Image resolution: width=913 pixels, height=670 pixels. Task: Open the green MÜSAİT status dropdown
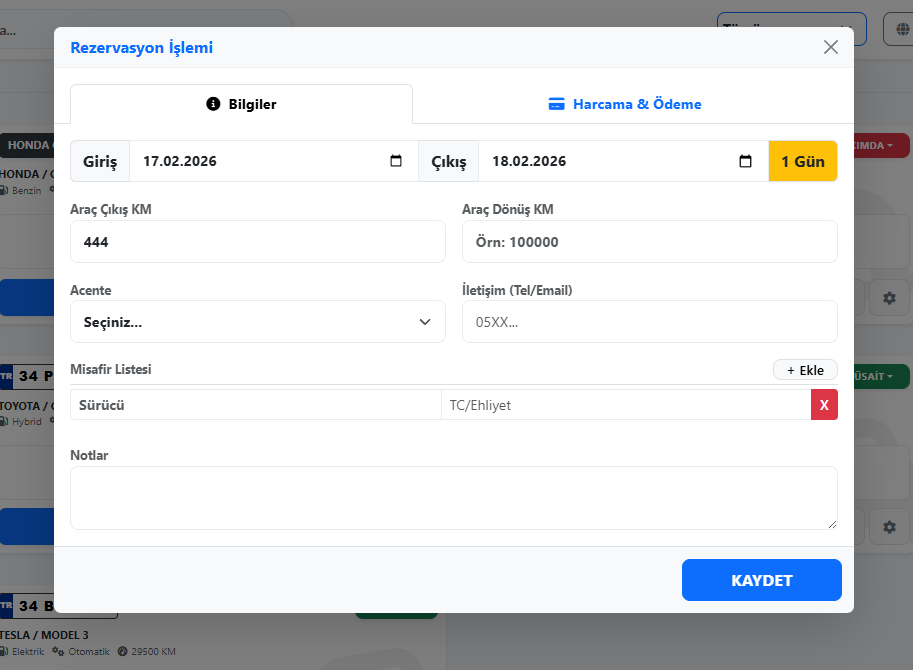click(882, 377)
